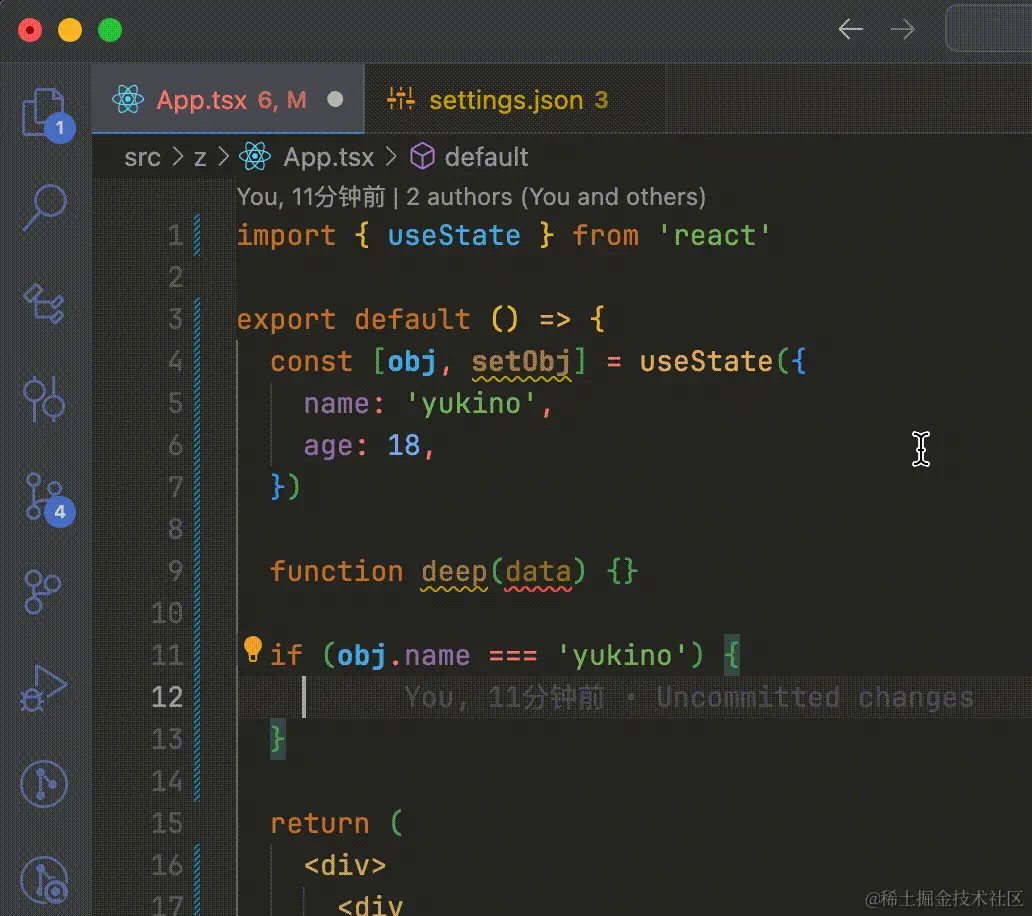The width and height of the screenshot is (1032, 916).
Task: Click the 'react' string on line 1
Action: tap(714, 236)
